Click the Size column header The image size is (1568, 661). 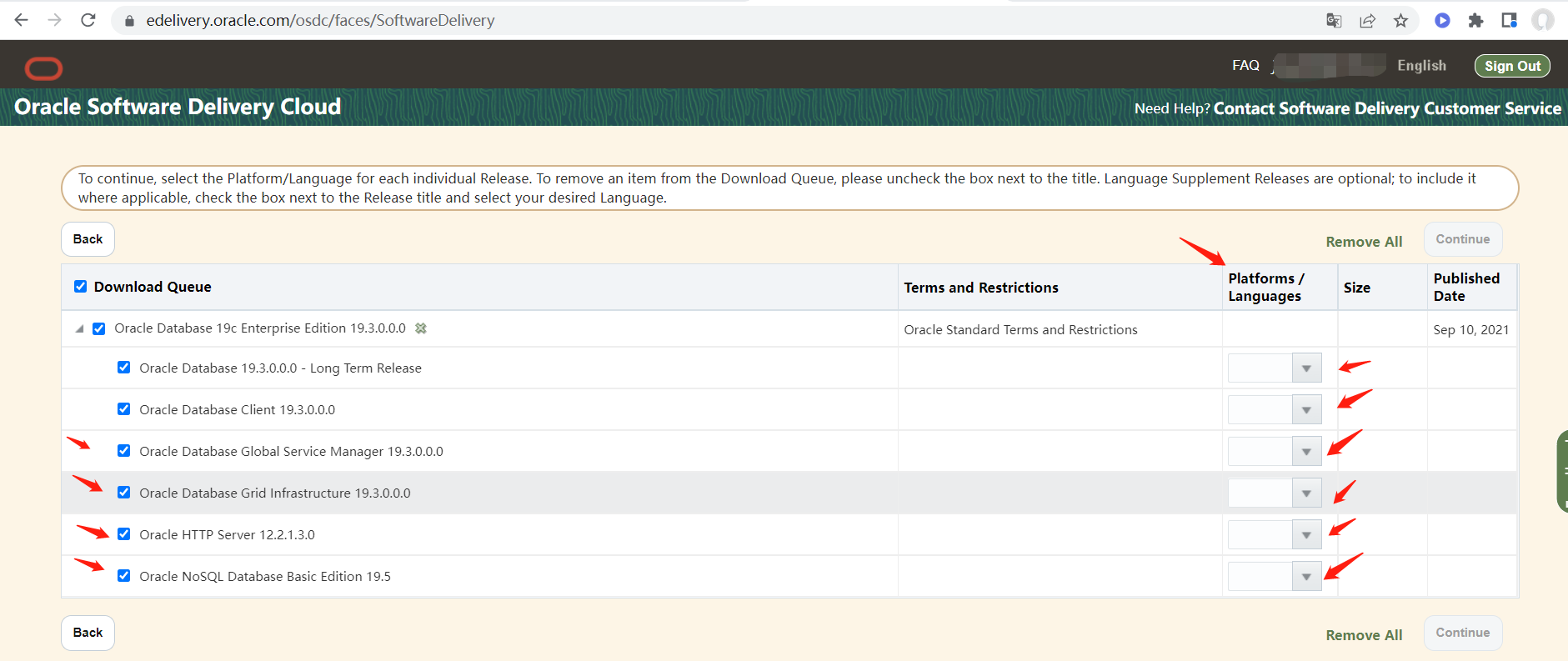[x=1357, y=288]
